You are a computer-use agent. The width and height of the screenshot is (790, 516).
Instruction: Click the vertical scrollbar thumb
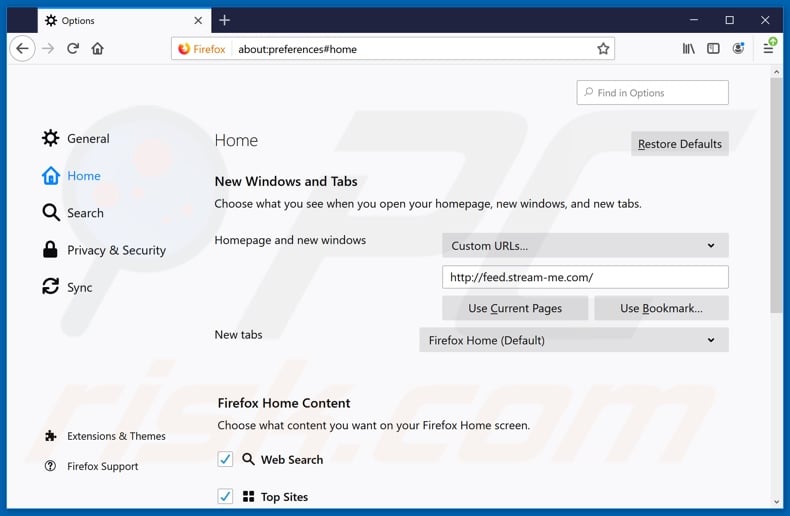coord(776,196)
